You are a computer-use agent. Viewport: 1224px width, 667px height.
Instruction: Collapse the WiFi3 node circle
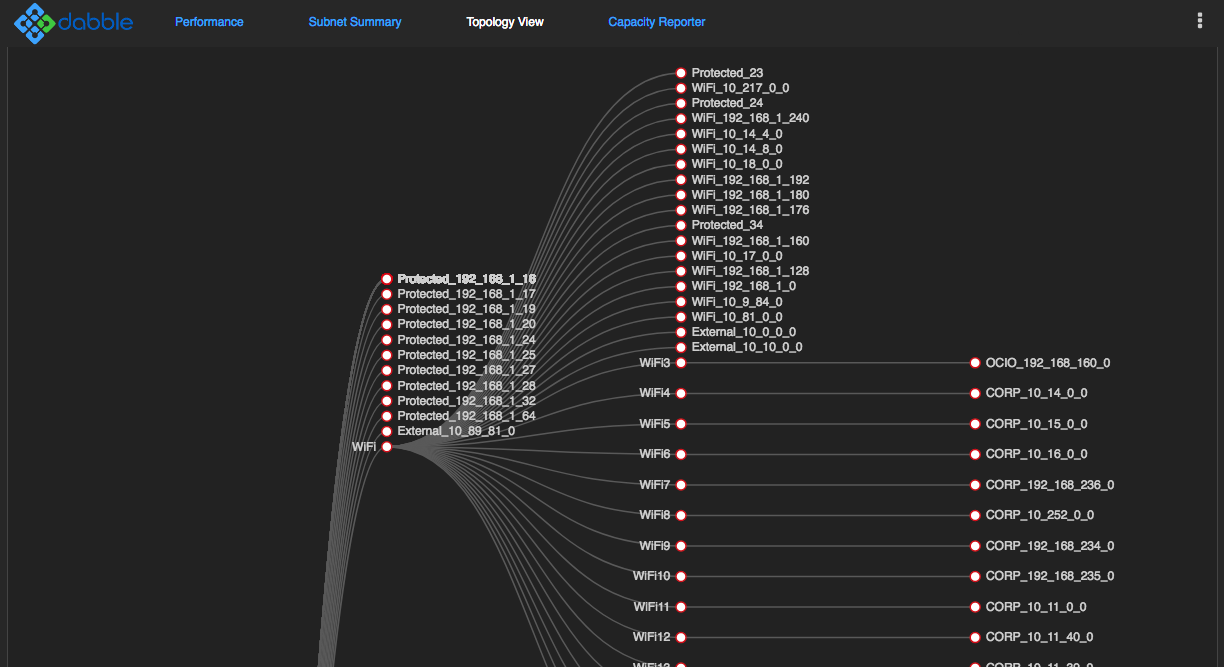(x=681, y=363)
